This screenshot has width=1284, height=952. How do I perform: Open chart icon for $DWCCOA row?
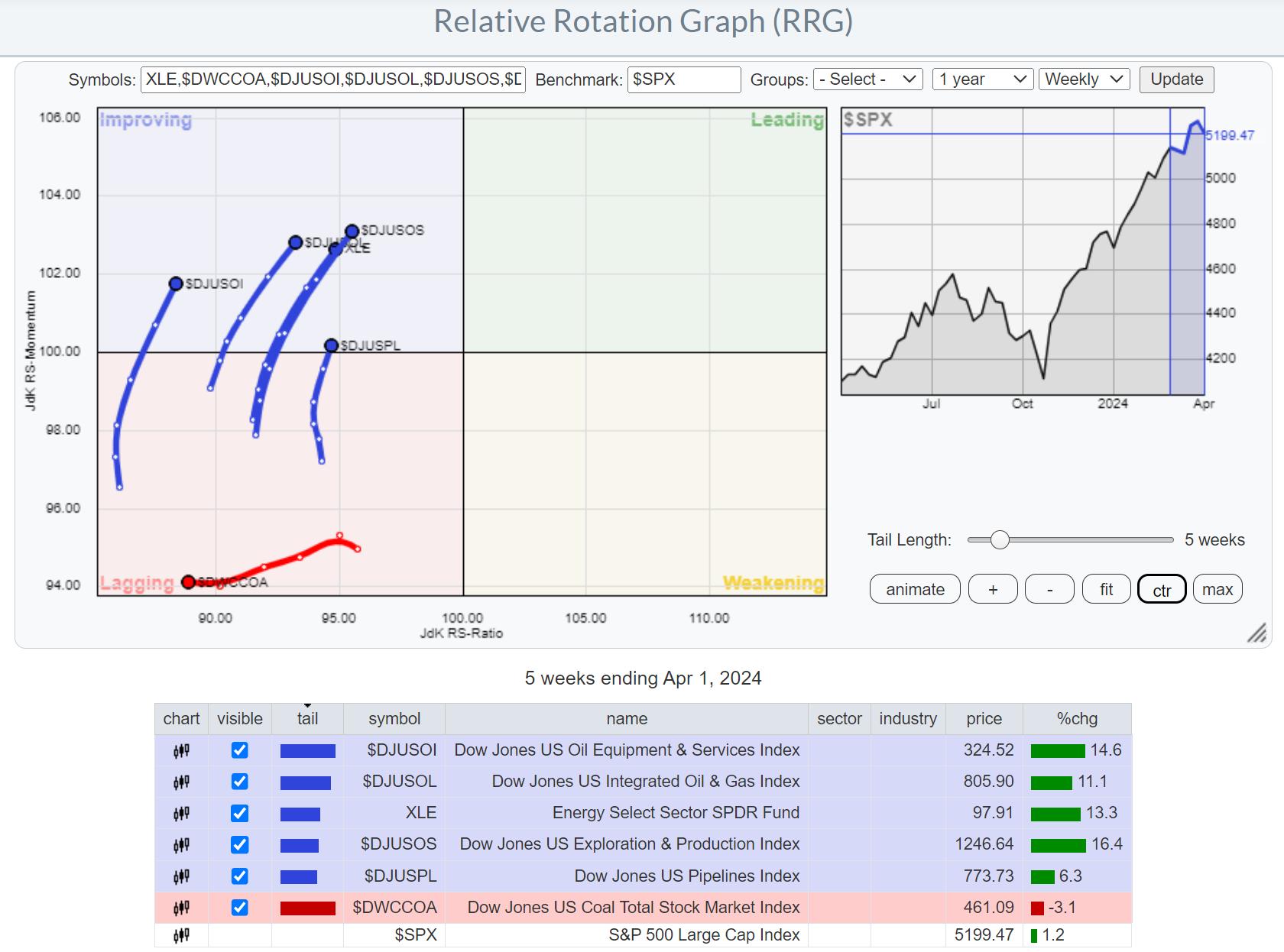tap(181, 908)
